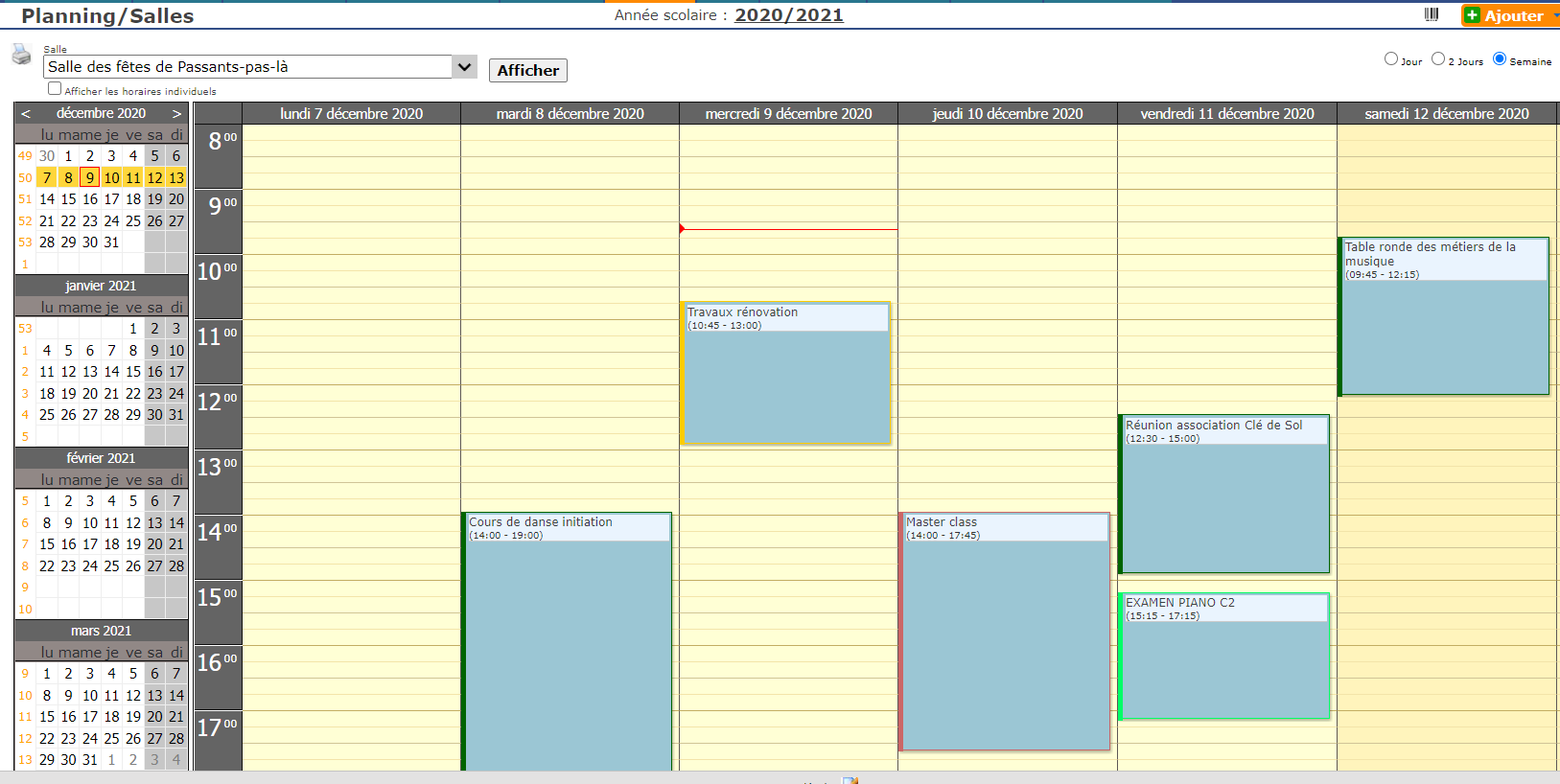Click the vendredi 11 décembre 2020 column header
The image size is (1560, 784).
coord(1227,113)
